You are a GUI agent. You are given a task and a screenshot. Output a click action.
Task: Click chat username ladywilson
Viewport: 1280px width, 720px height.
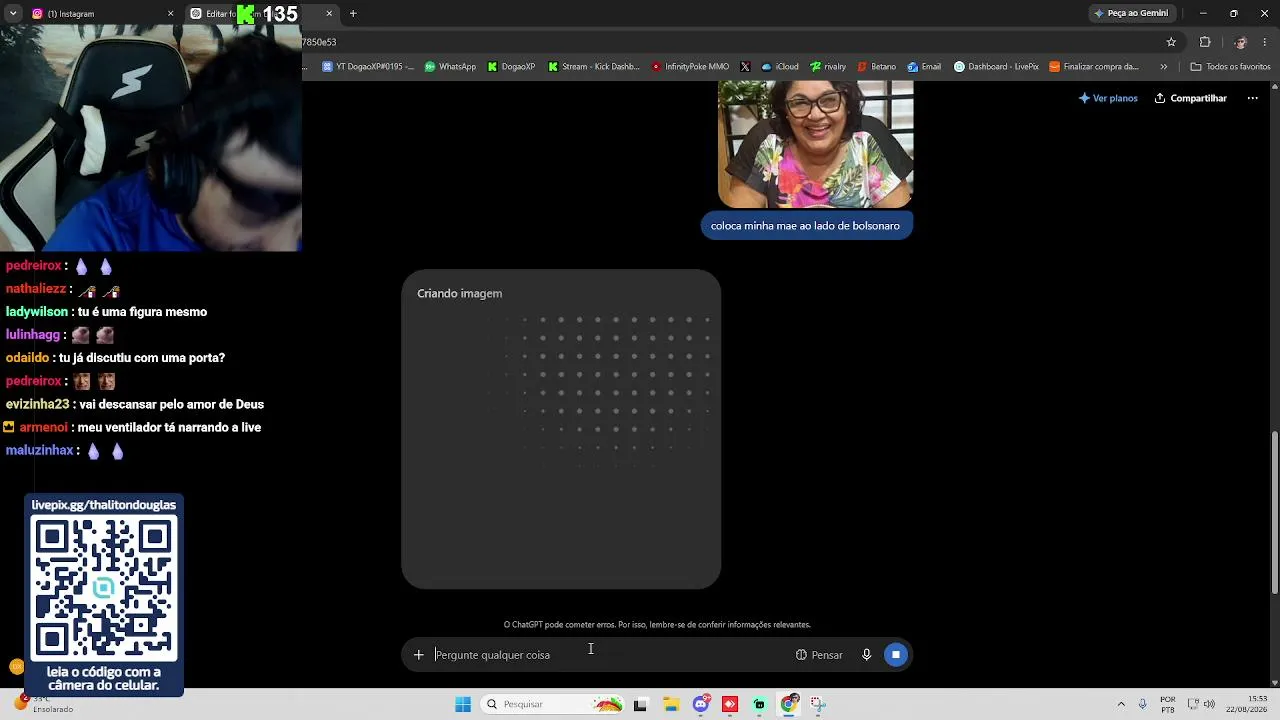click(x=37, y=312)
